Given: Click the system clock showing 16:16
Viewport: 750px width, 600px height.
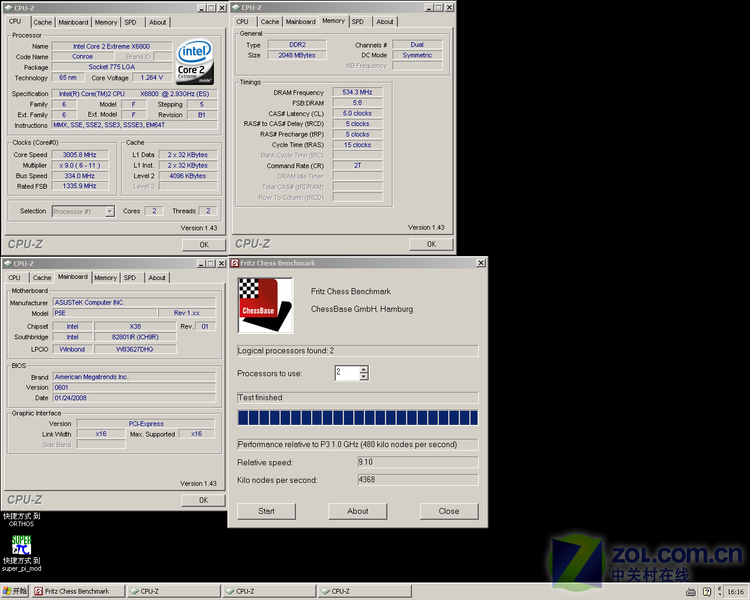Looking at the screenshot, I should [x=736, y=592].
